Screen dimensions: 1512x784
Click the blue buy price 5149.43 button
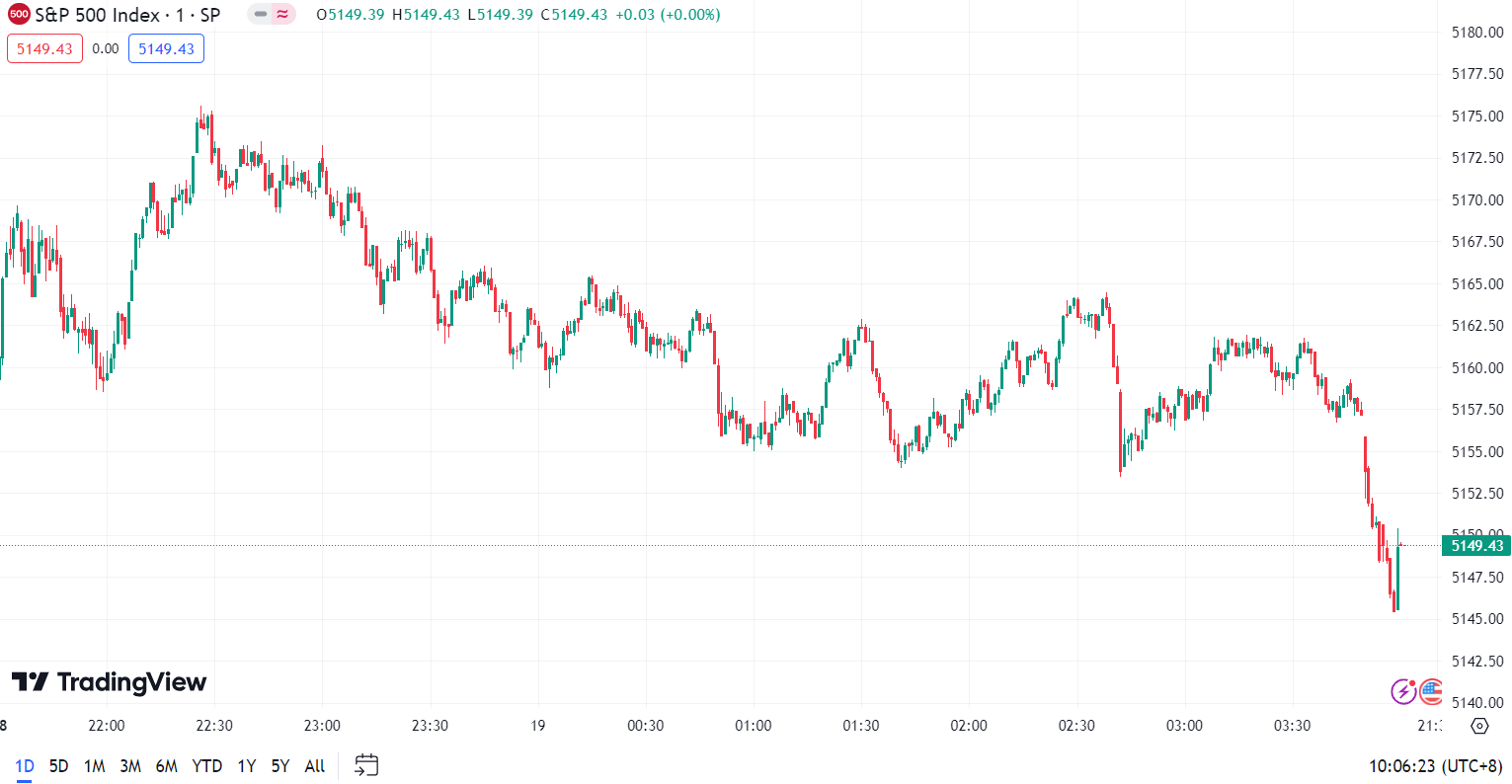166,49
